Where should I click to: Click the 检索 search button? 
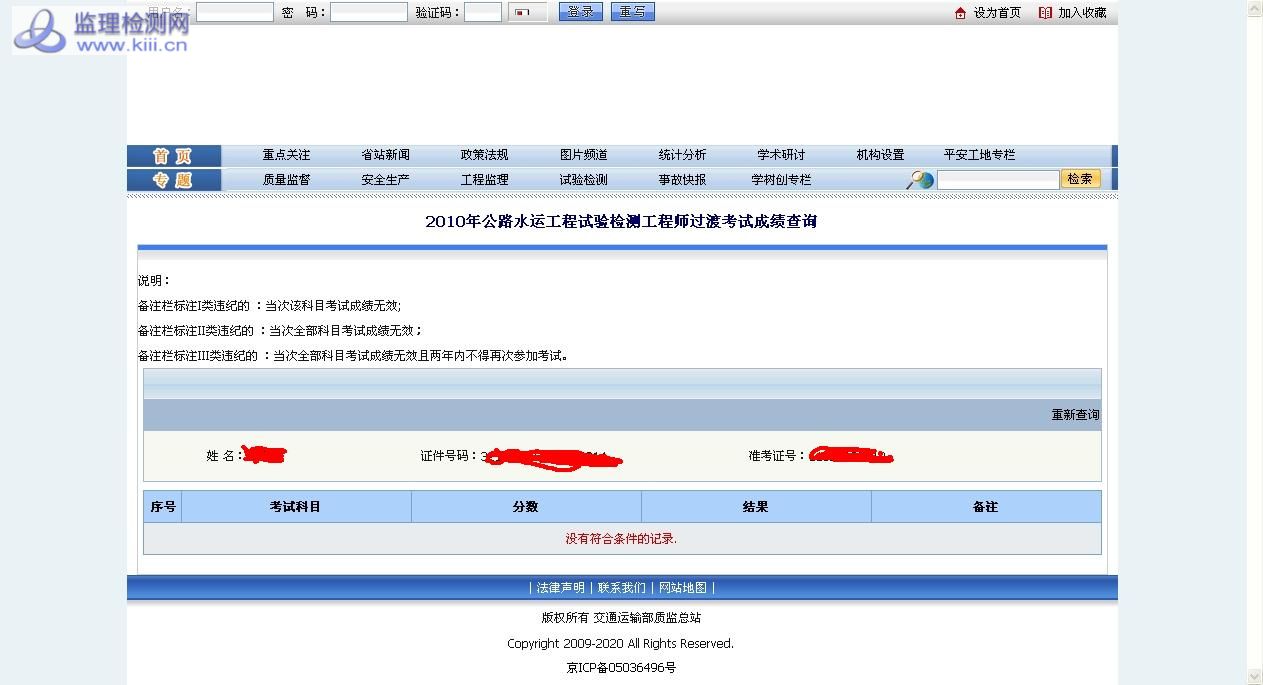1080,179
